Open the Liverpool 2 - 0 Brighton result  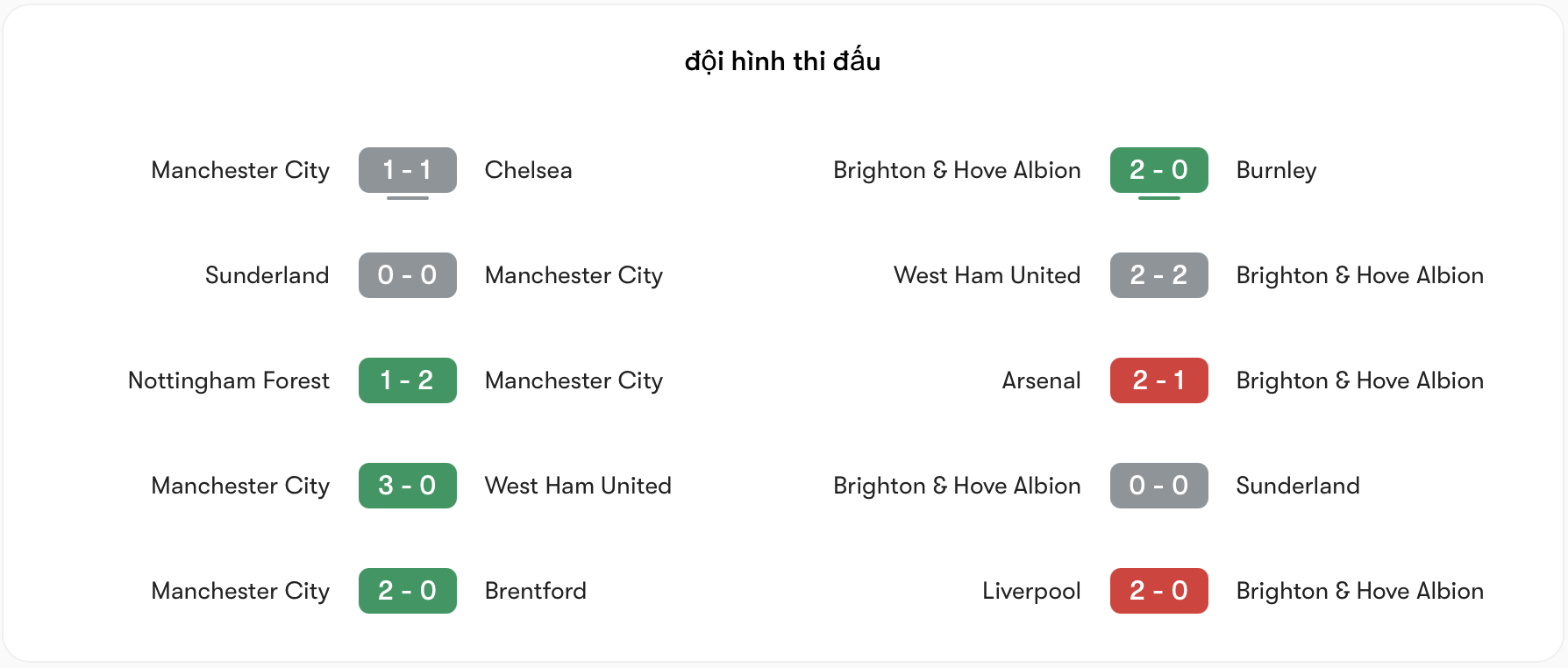[1158, 591]
